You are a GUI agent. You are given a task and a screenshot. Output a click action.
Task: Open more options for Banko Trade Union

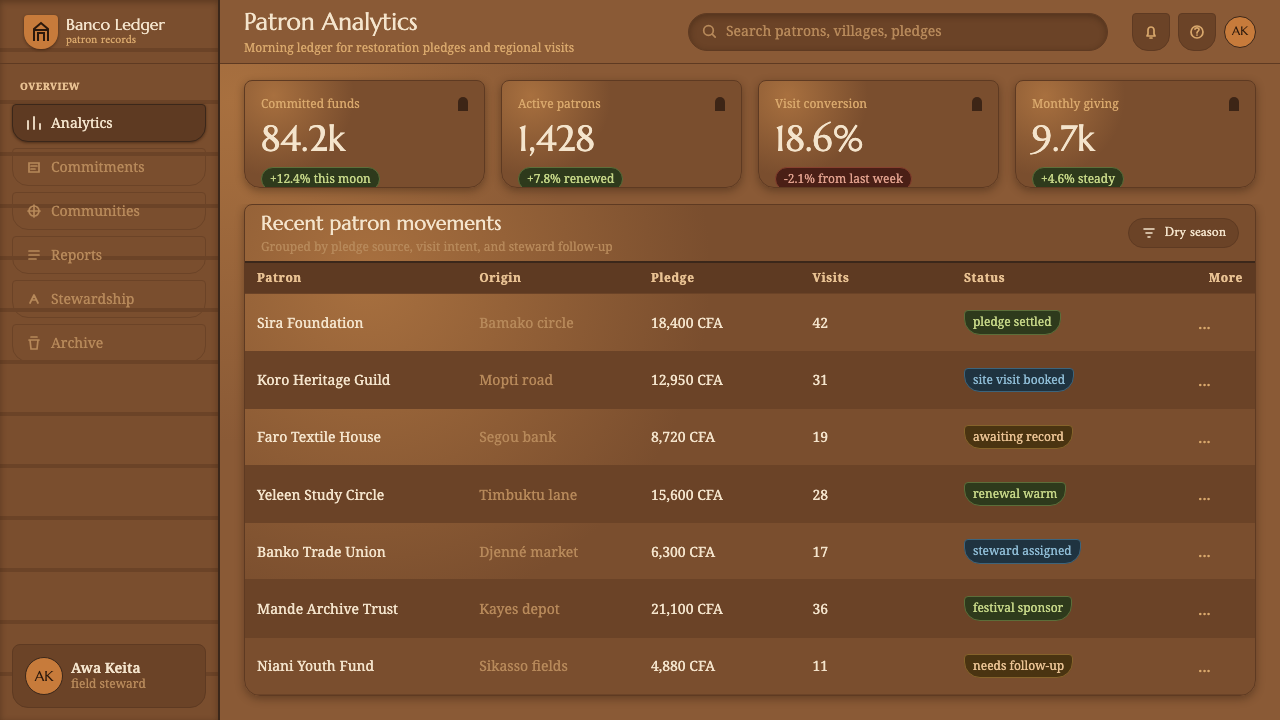click(x=1204, y=554)
